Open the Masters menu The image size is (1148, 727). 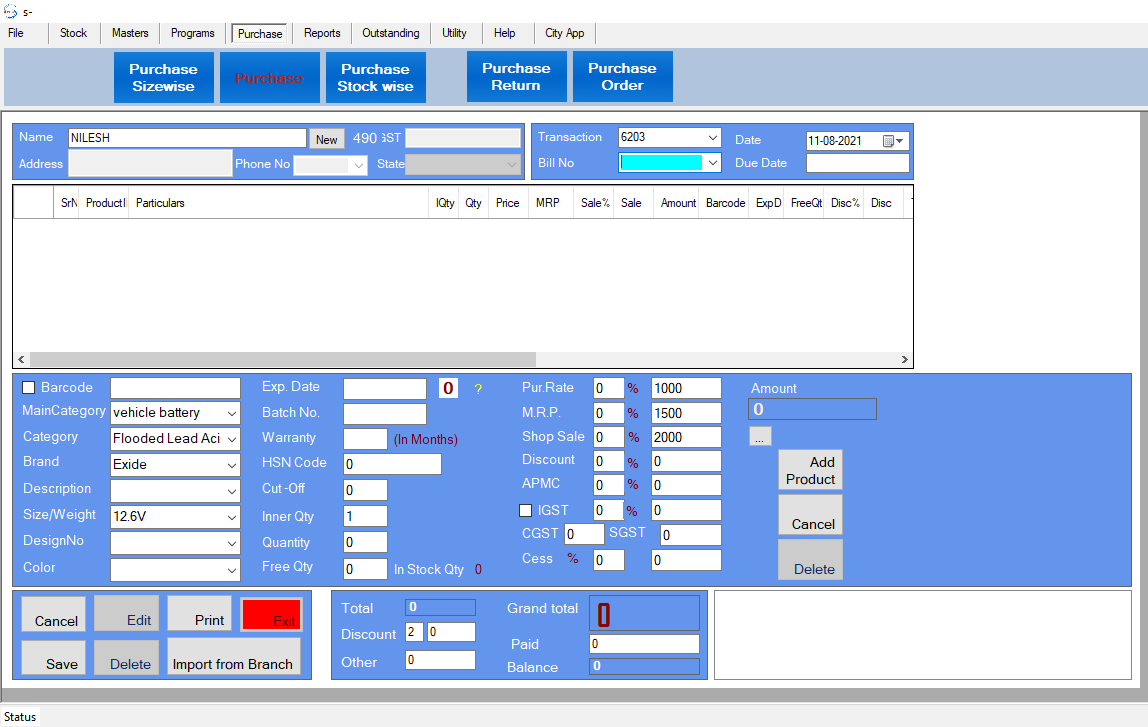coord(130,33)
